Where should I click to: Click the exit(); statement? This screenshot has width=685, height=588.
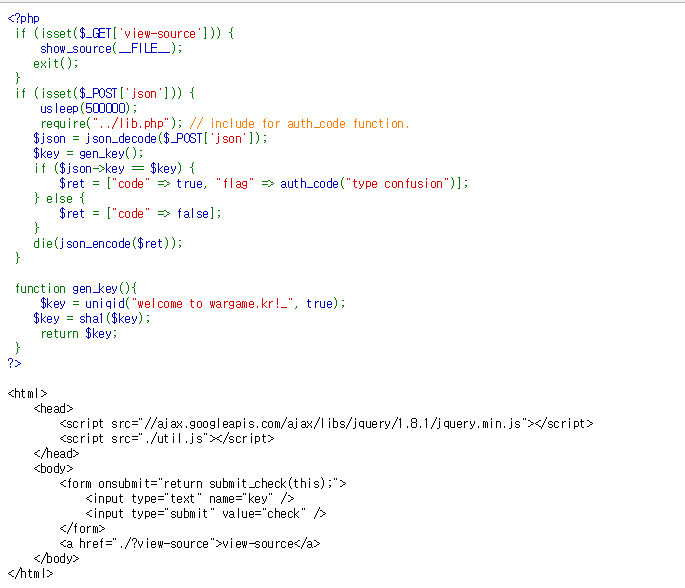coord(56,63)
